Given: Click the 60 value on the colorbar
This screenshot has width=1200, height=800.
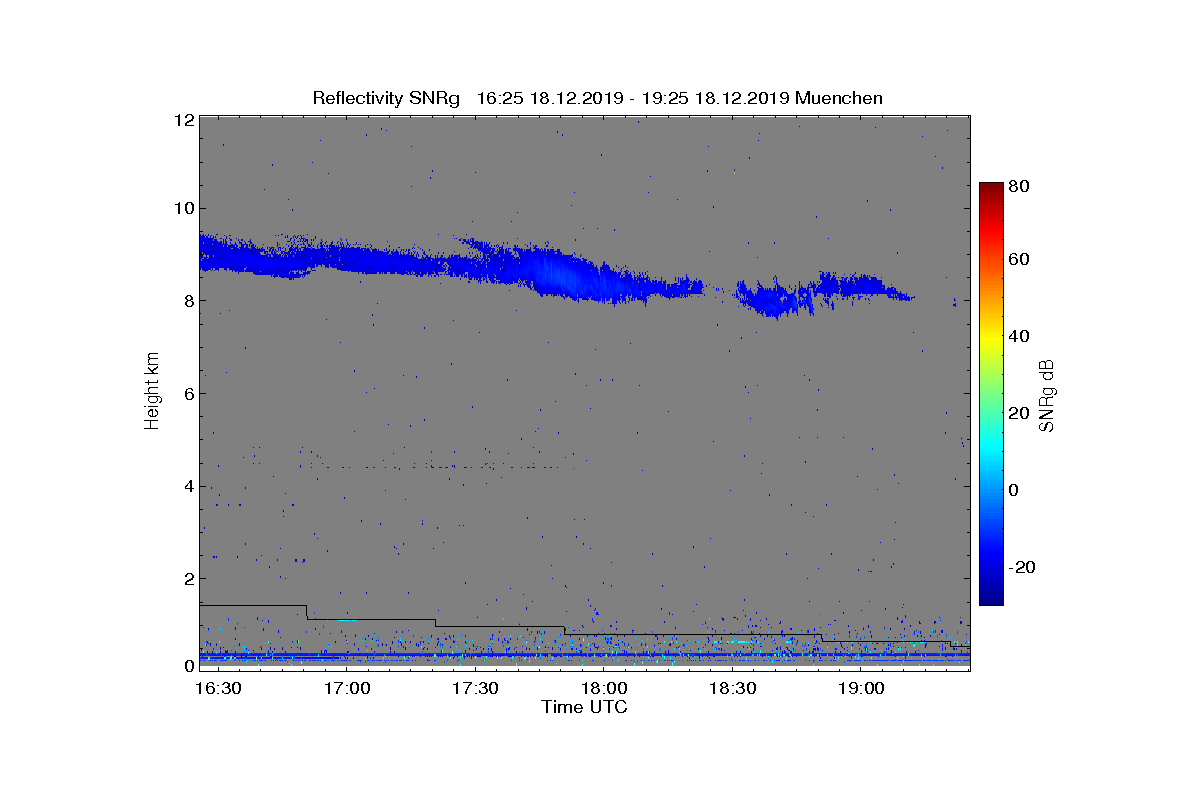Looking at the screenshot, I should [x=1020, y=260].
